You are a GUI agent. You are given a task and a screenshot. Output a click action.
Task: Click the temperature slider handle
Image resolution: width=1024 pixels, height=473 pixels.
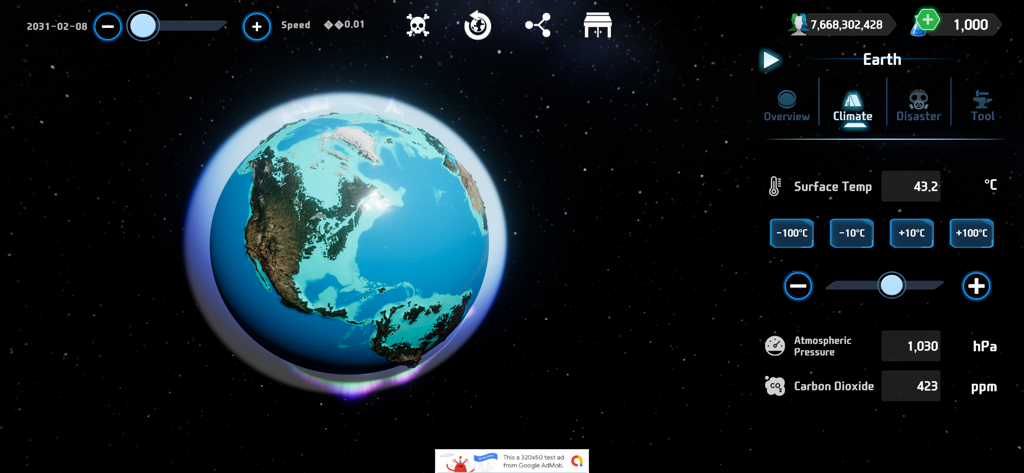(x=892, y=285)
